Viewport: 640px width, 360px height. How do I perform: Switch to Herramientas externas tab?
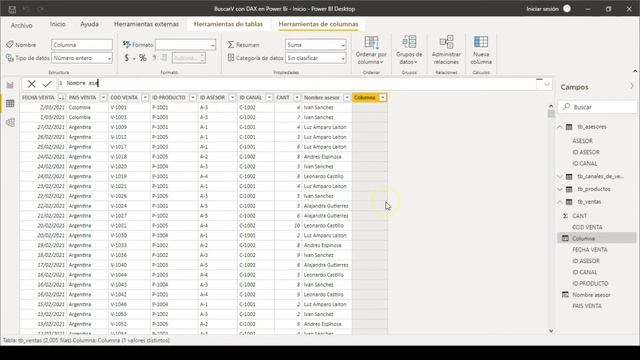coord(146,24)
